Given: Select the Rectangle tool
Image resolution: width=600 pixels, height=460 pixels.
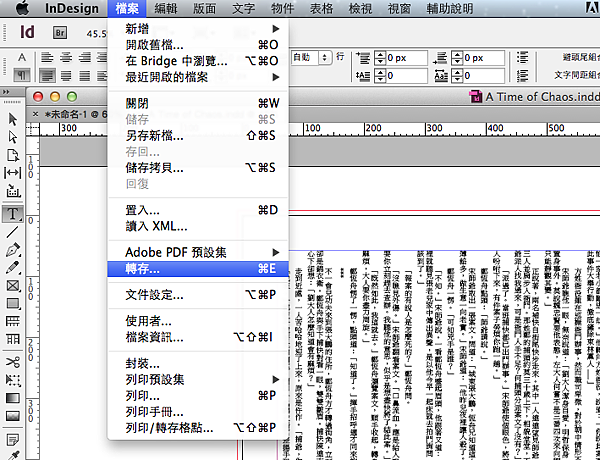Looking at the screenshot, I should [x=13, y=303].
